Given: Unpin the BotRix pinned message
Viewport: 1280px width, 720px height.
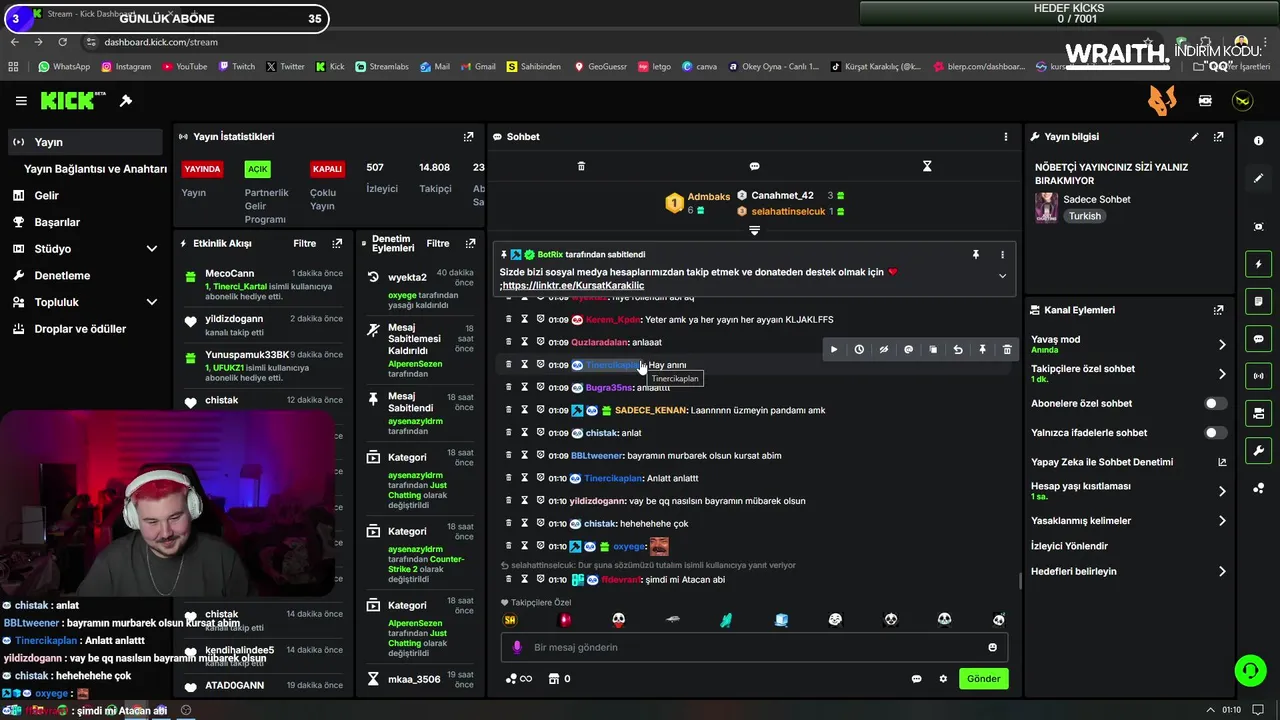Looking at the screenshot, I should pos(976,255).
